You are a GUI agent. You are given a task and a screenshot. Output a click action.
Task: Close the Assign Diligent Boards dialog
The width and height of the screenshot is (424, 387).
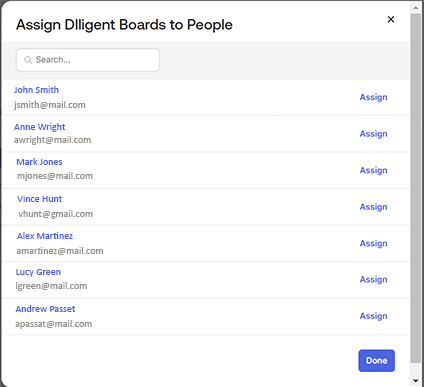(391, 19)
